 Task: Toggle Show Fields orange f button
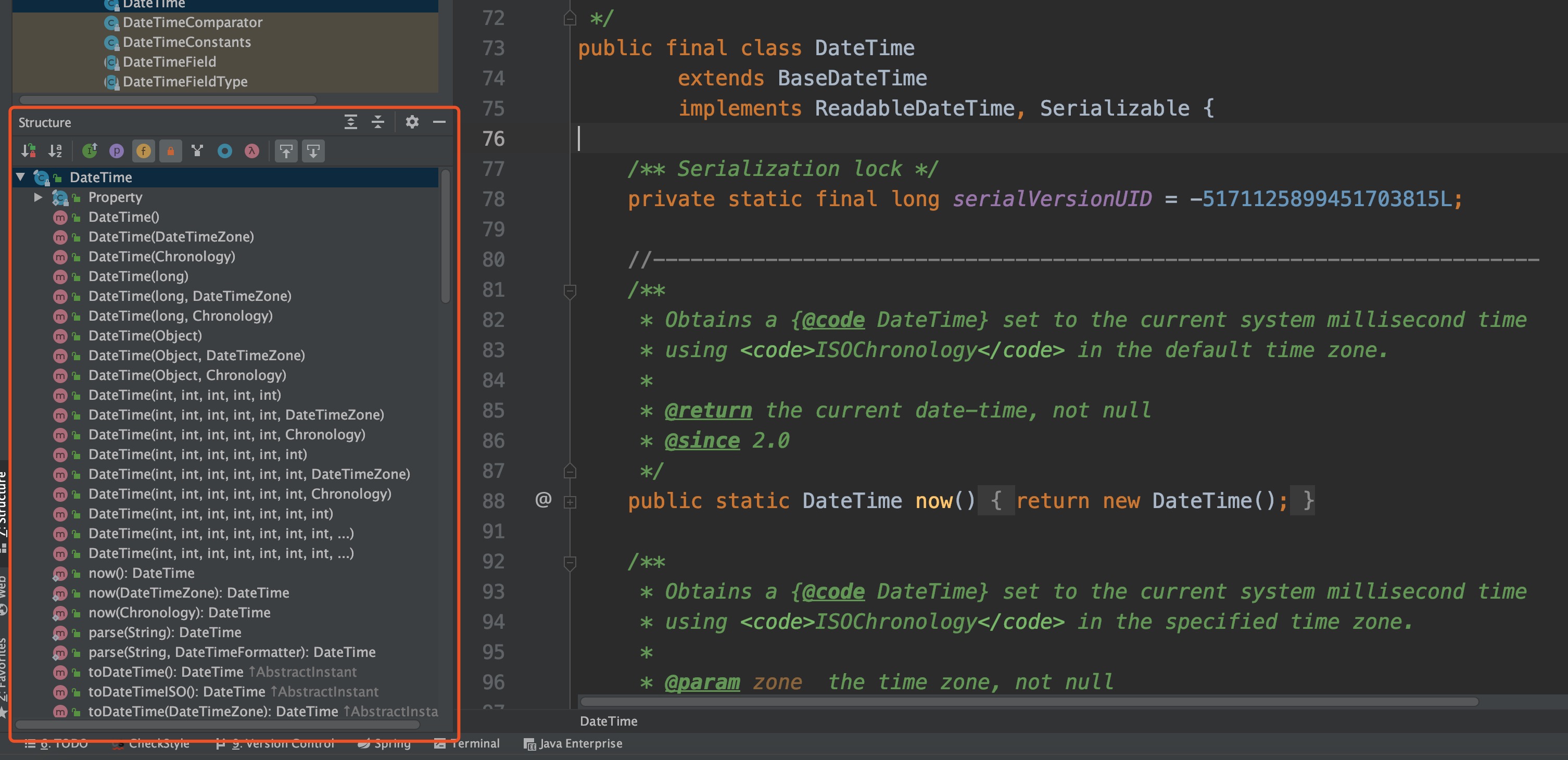coord(144,151)
